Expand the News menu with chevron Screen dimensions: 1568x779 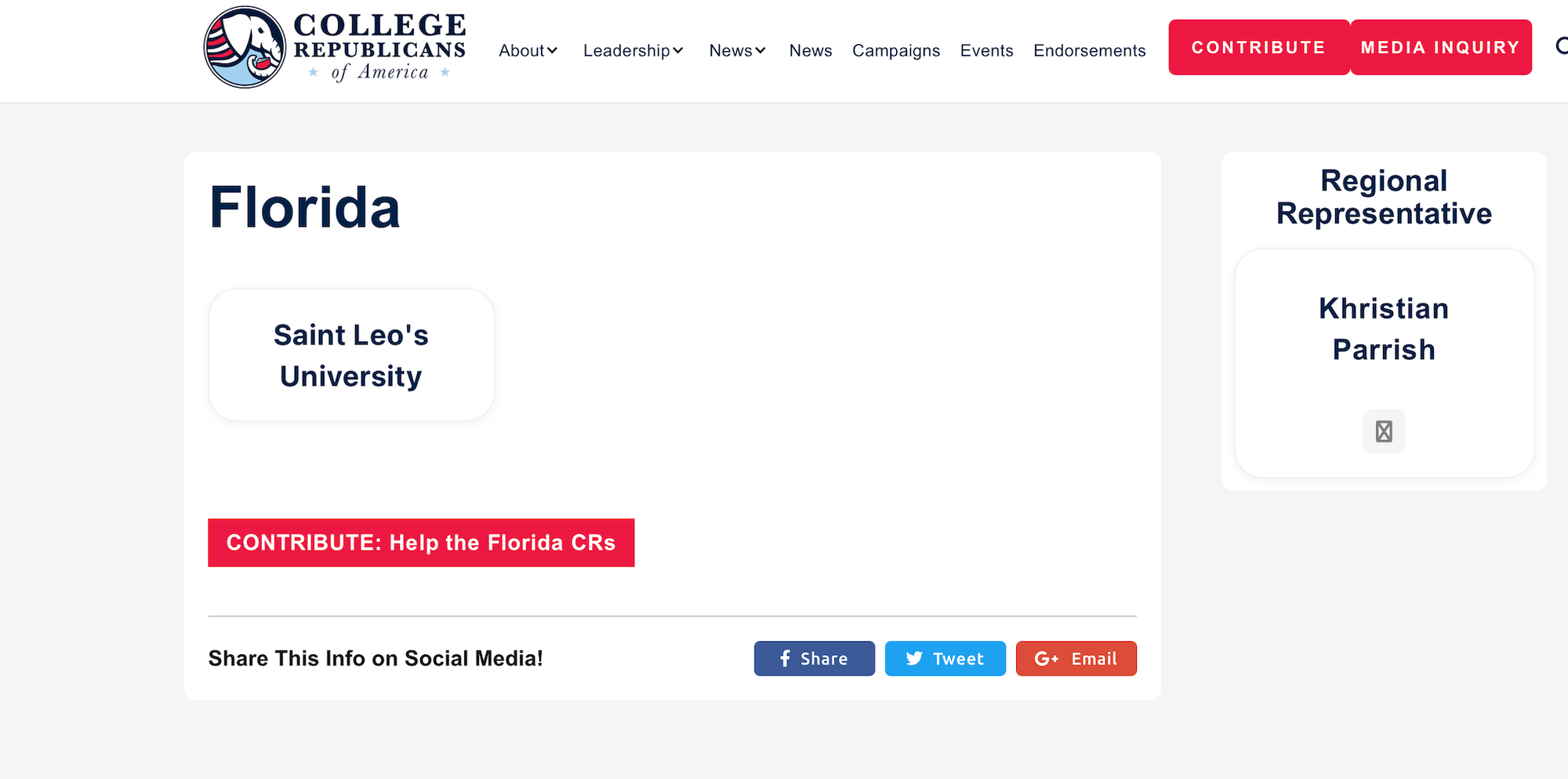click(737, 50)
